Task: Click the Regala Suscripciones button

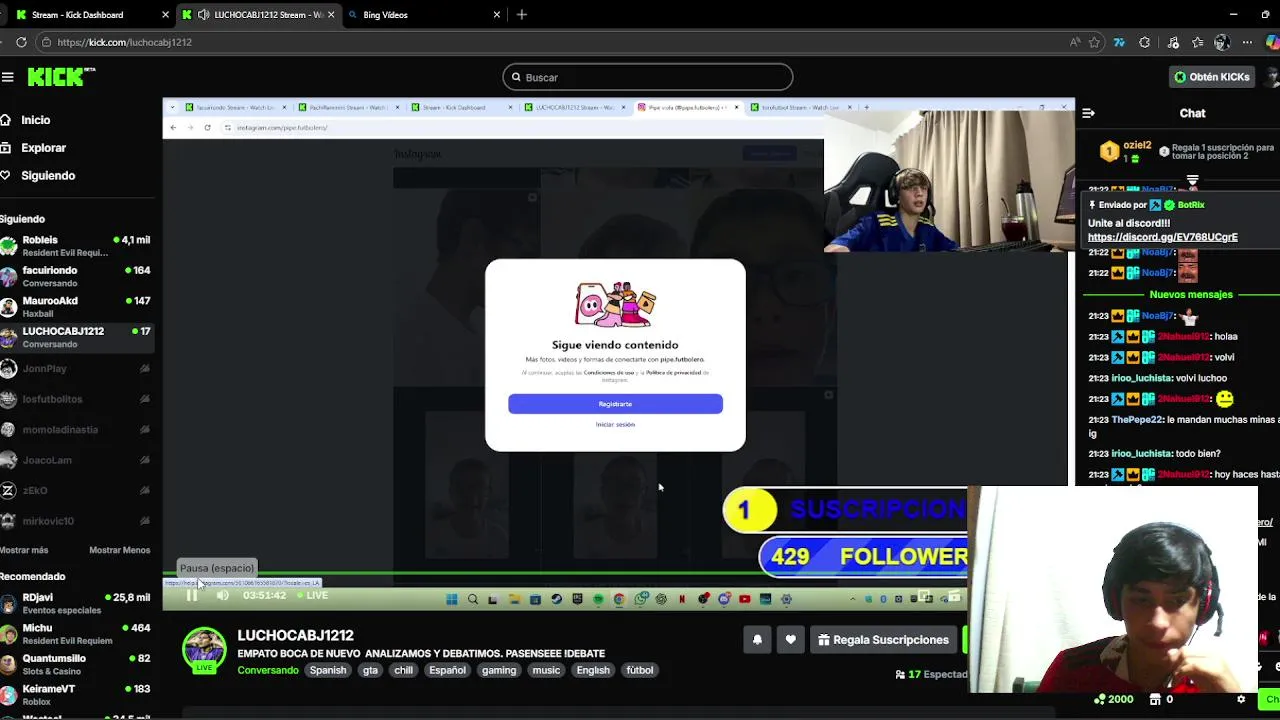Action: [883, 640]
